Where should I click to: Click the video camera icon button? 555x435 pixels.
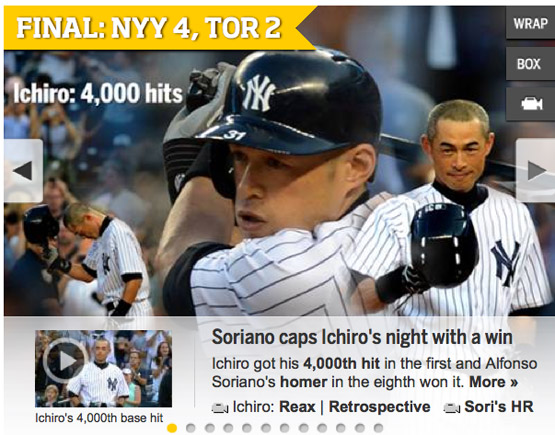tap(531, 104)
